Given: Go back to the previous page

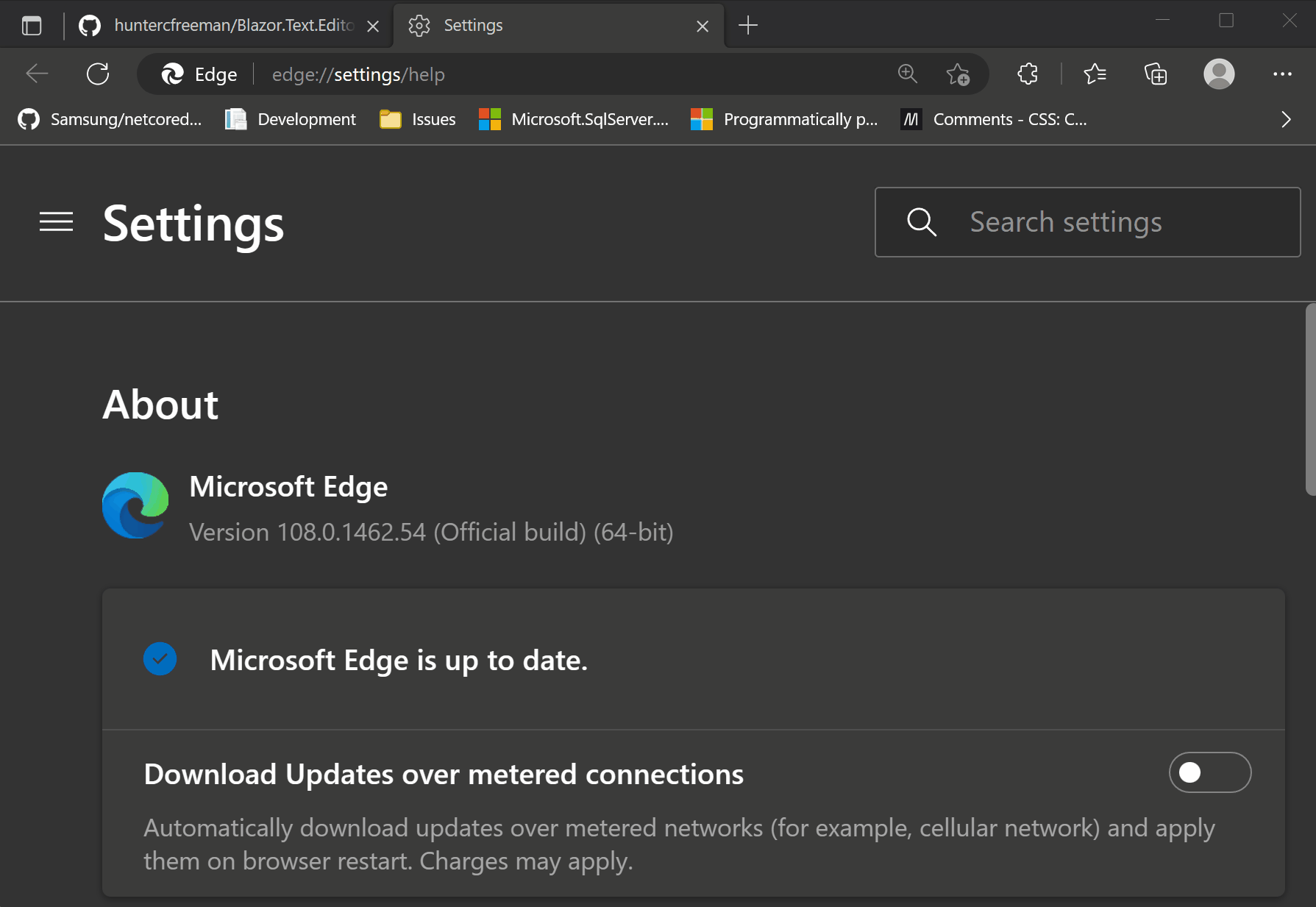Looking at the screenshot, I should click(x=37, y=74).
